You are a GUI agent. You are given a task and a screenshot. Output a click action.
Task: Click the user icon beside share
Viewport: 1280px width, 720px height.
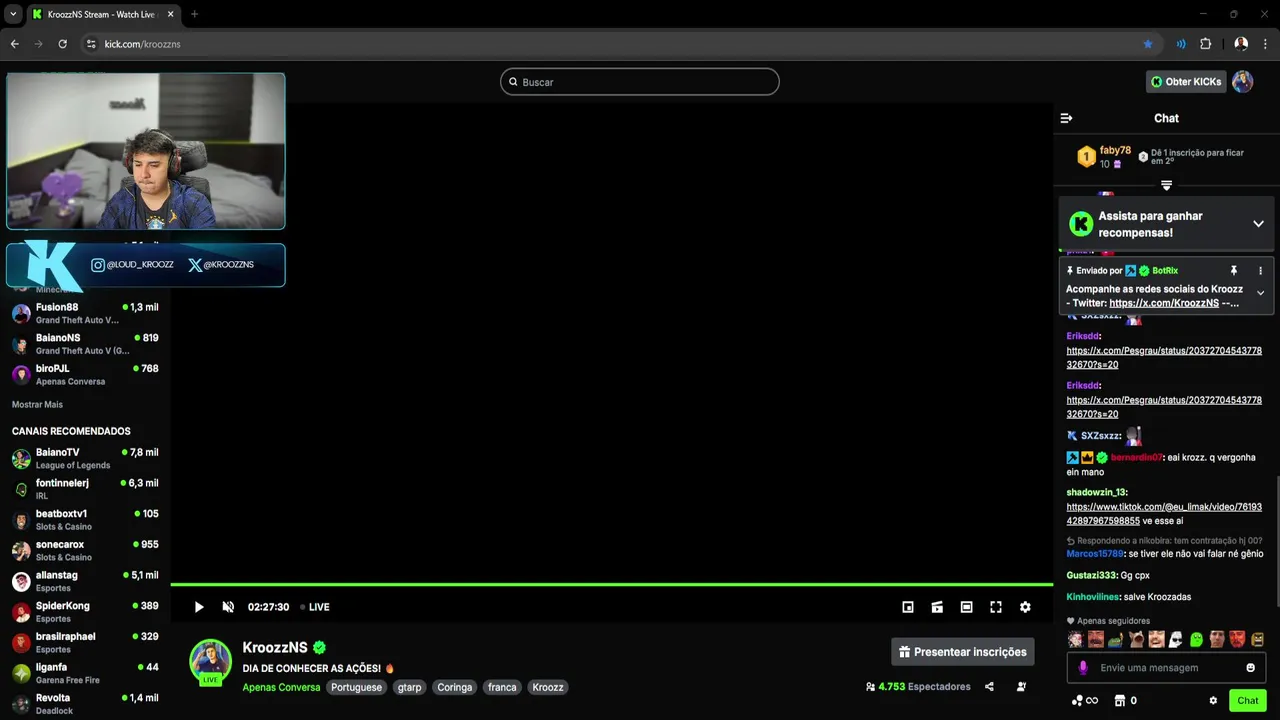(x=1021, y=687)
